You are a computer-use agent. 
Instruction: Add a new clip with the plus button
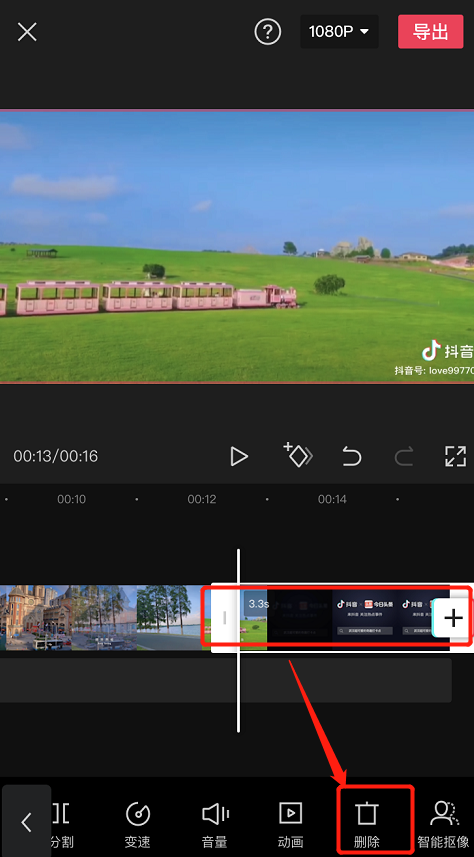453,618
